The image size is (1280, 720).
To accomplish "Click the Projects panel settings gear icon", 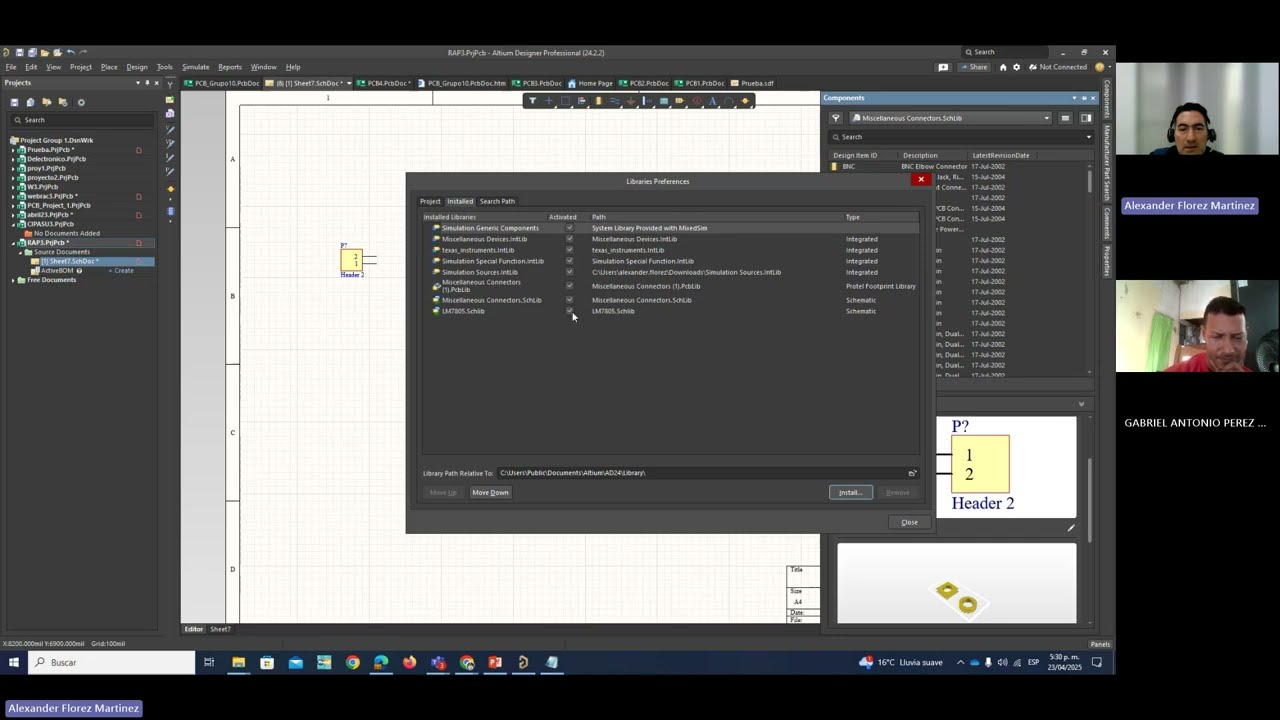I will (x=81, y=102).
